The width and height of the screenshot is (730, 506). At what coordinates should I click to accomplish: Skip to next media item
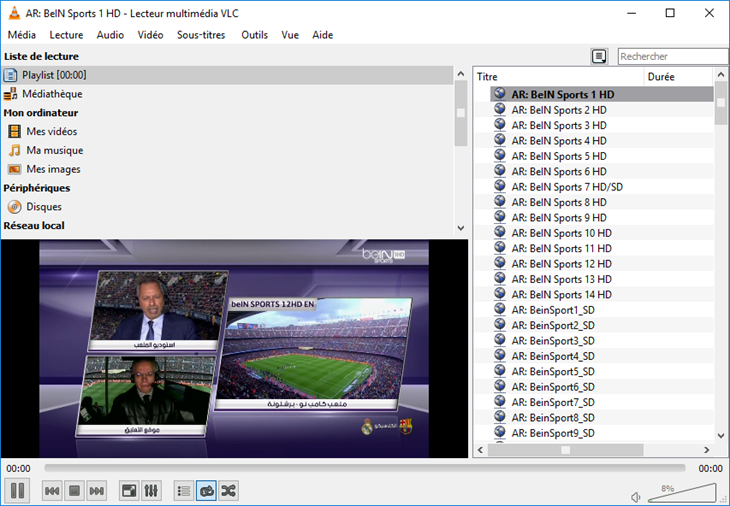[96, 491]
